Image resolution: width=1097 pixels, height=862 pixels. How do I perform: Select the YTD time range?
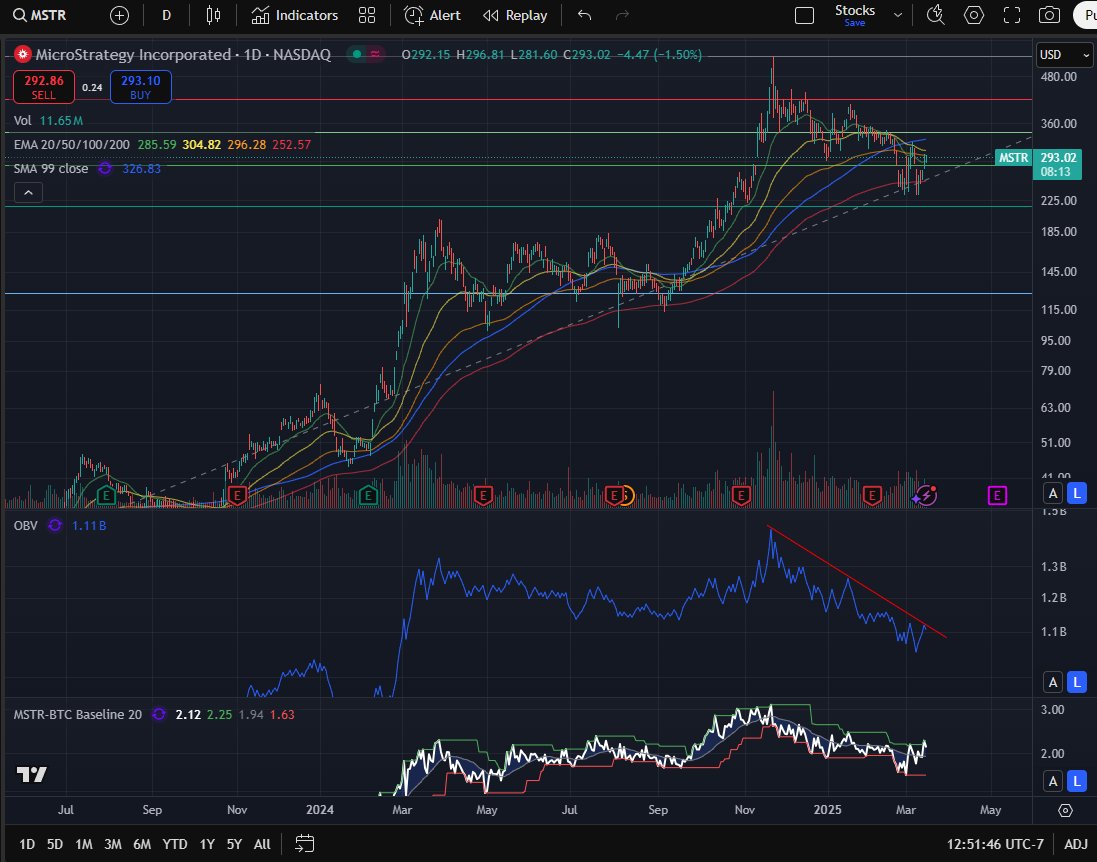pyautogui.click(x=175, y=844)
